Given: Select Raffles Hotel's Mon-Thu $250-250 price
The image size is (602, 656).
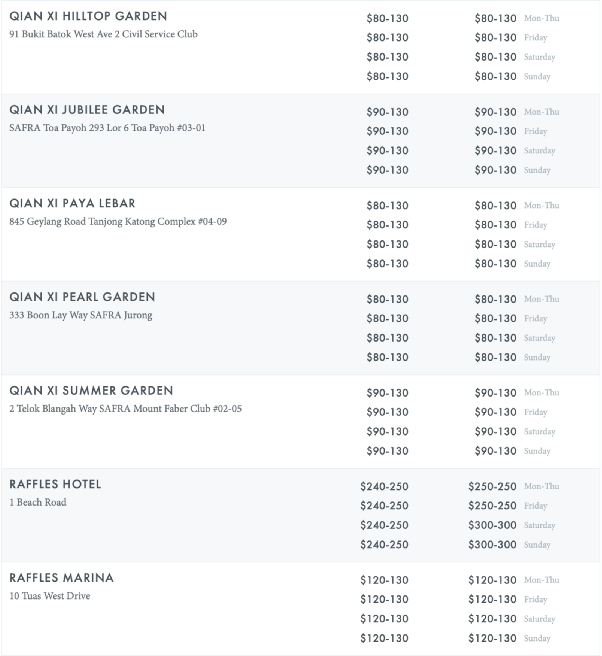Looking at the screenshot, I should pyautogui.click(x=492, y=486).
